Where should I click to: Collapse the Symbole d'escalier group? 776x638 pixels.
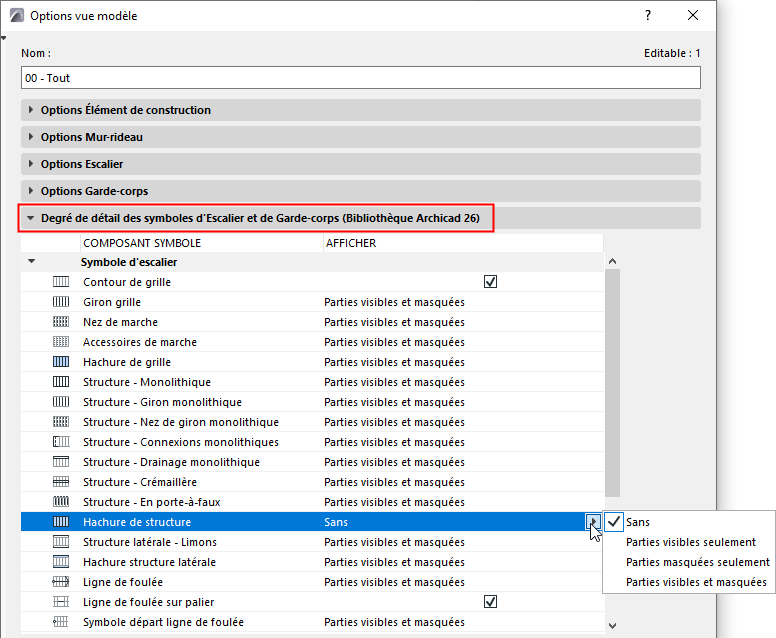point(32,261)
